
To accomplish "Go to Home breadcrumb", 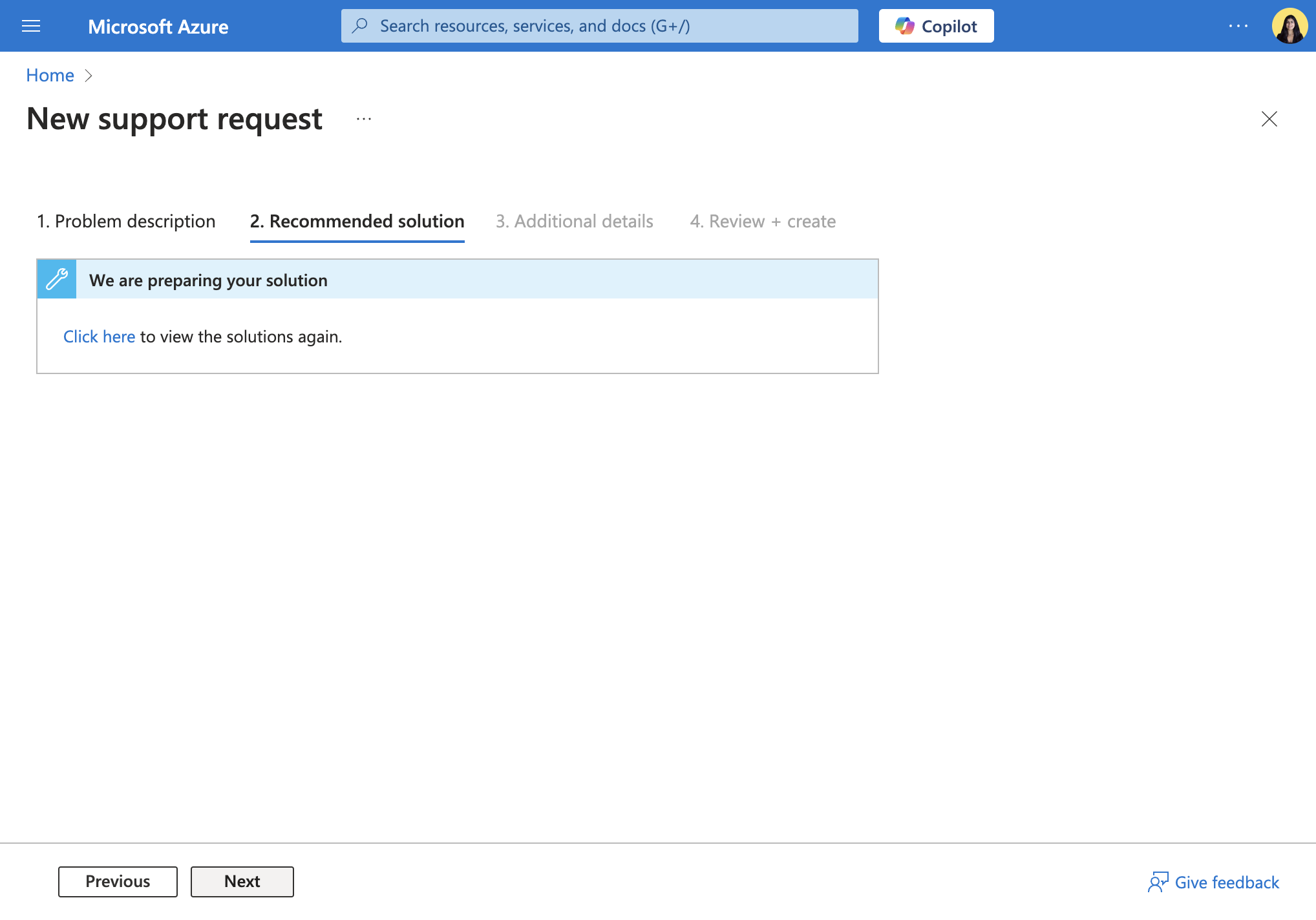I will click(50, 76).
